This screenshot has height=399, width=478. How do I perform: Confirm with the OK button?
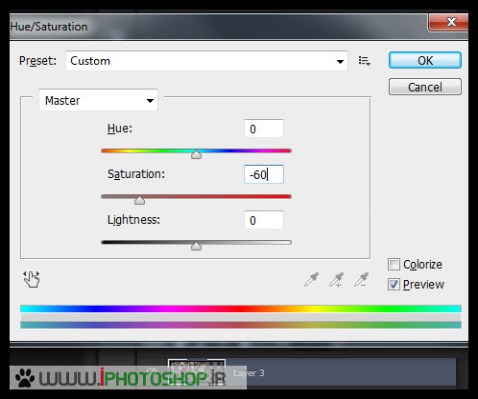click(425, 60)
